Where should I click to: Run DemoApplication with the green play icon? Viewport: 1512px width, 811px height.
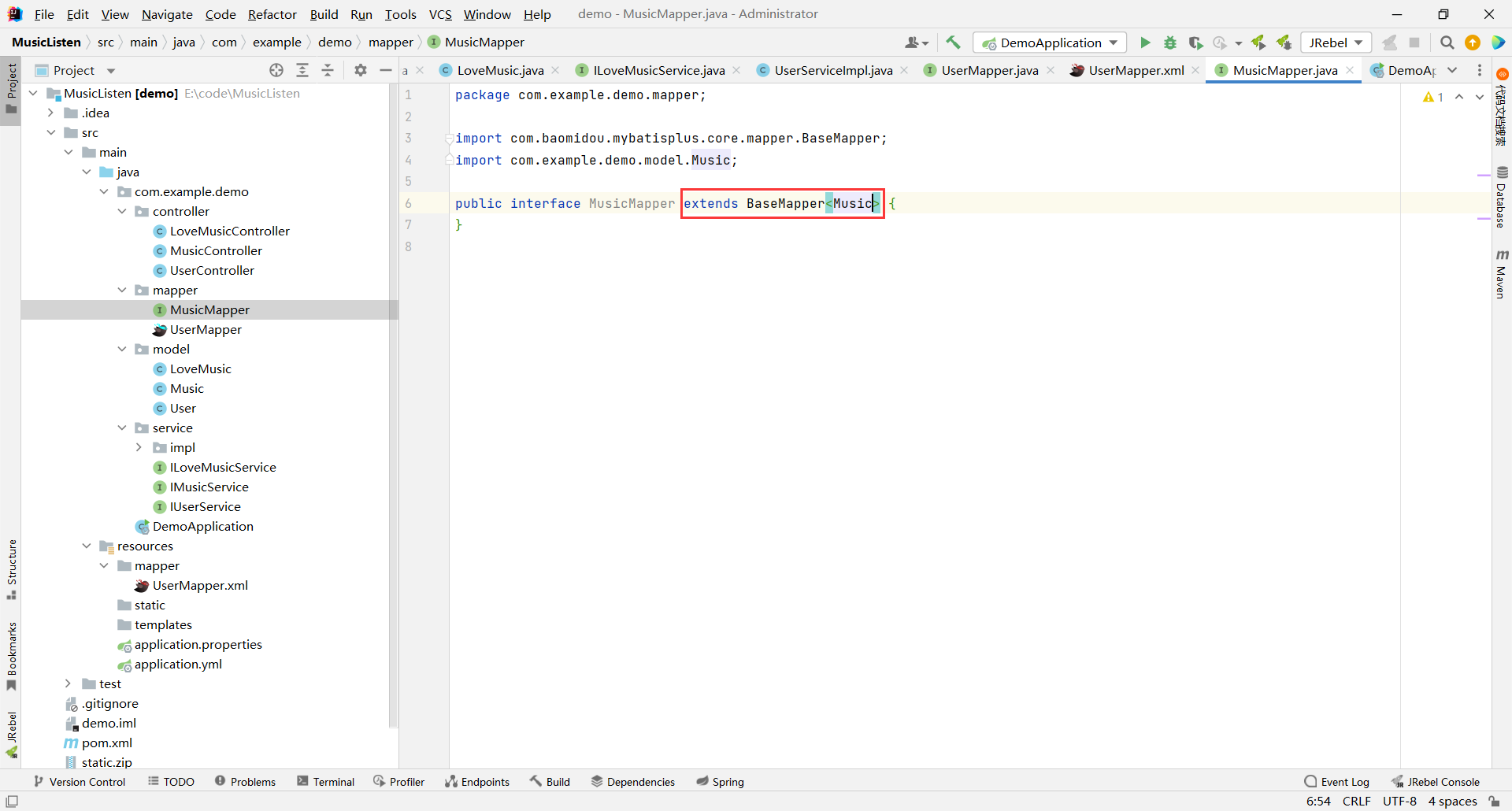click(x=1145, y=43)
